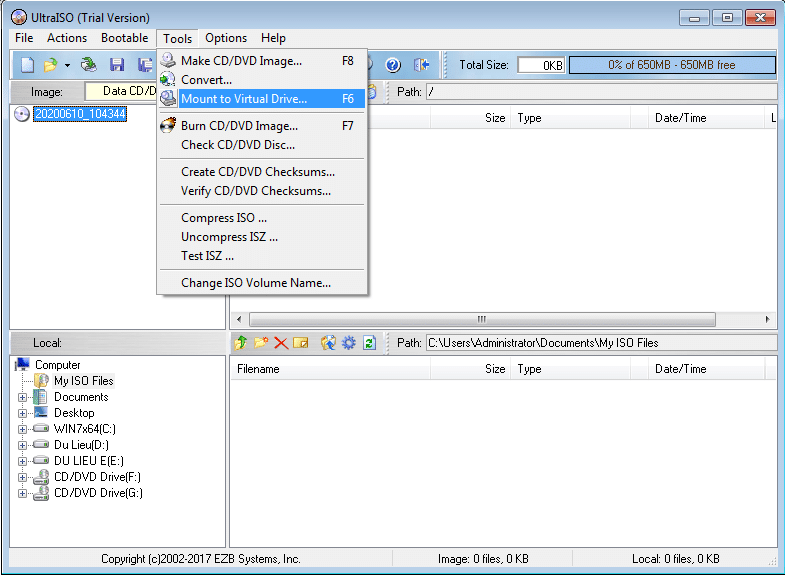Expand the CD/DVD Drive(F:) node
Screen dimensions: 785x577
click(22, 477)
